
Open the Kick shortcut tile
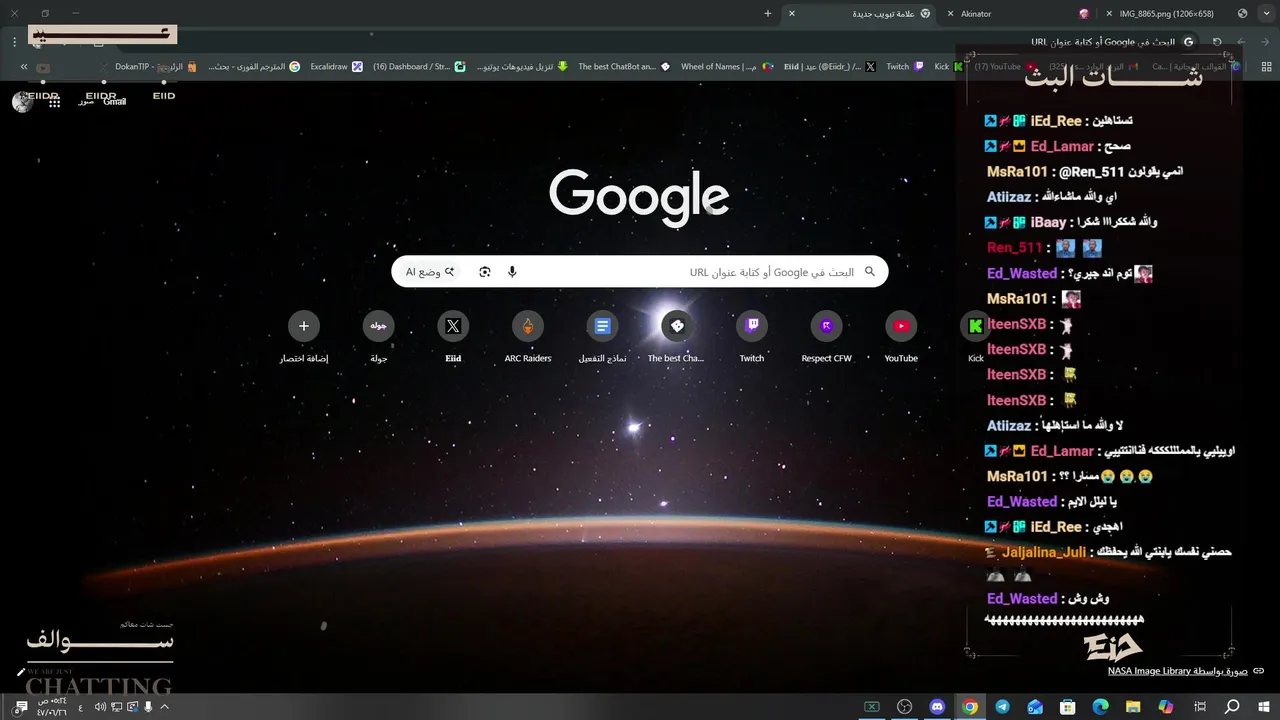click(x=975, y=337)
